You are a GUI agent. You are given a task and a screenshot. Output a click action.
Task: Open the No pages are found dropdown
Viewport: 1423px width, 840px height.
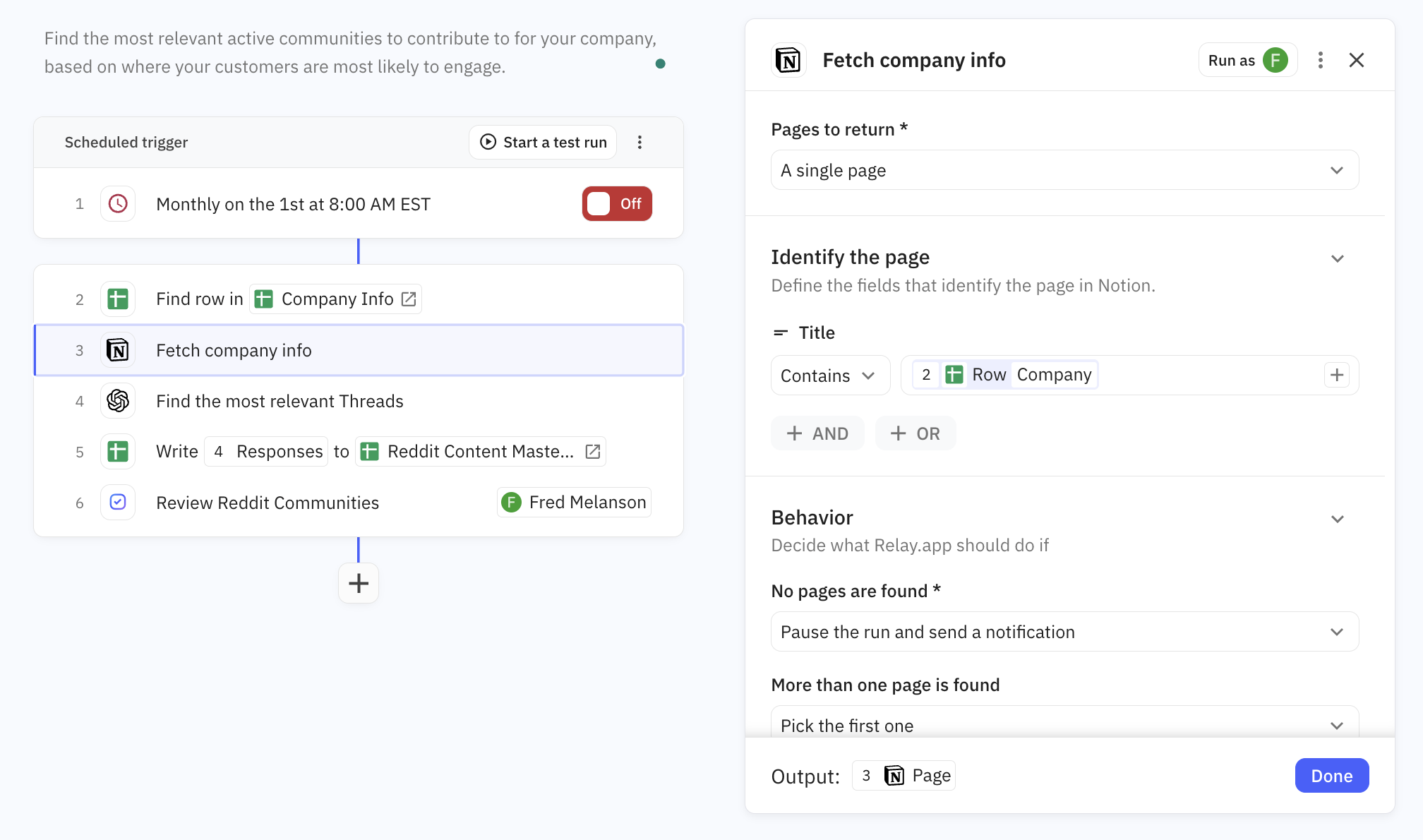1064,632
